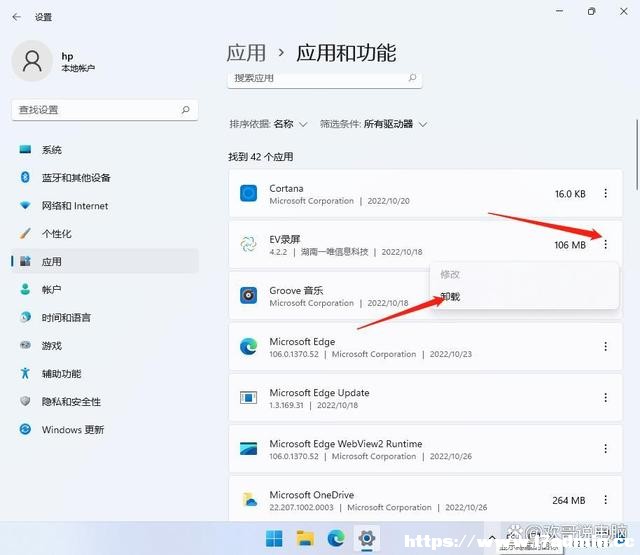Click the magnifier icon in Find a setting box
The width and height of the screenshot is (640, 555).
pos(185,110)
